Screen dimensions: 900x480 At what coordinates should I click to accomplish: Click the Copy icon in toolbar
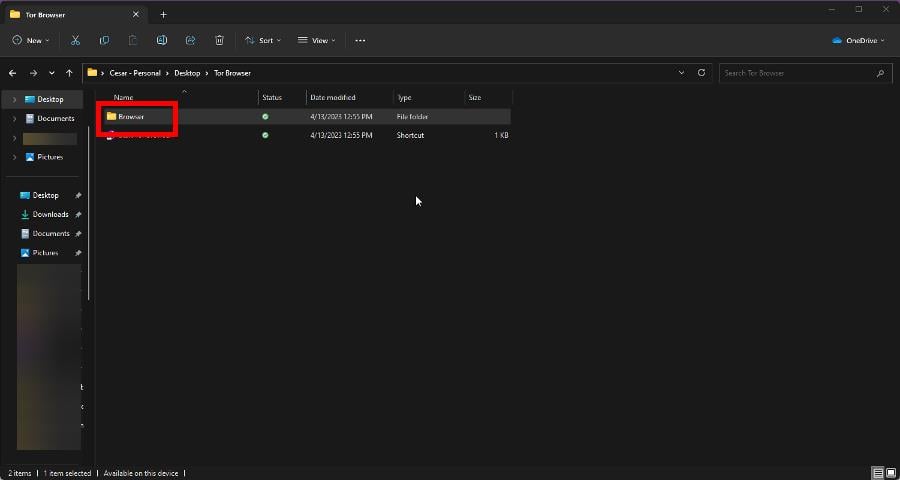click(x=104, y=40)
